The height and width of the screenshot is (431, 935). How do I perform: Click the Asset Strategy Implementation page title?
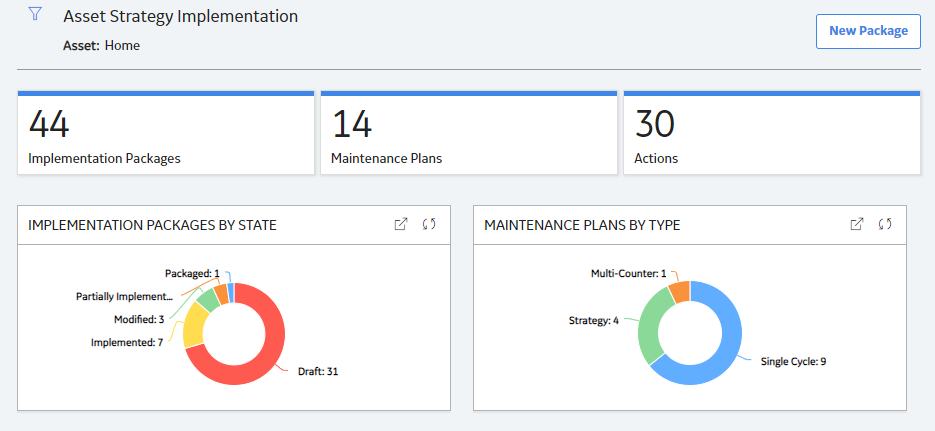coord(181,17)
